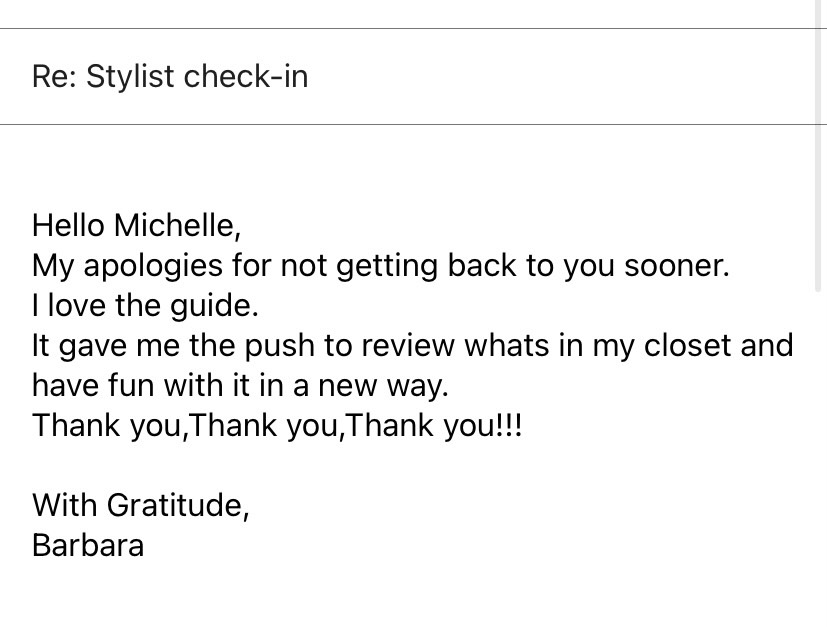Click the word "apologies" in the message
Image resolution: width=827 pixels, height=627 pixels.
pos(136,266)
